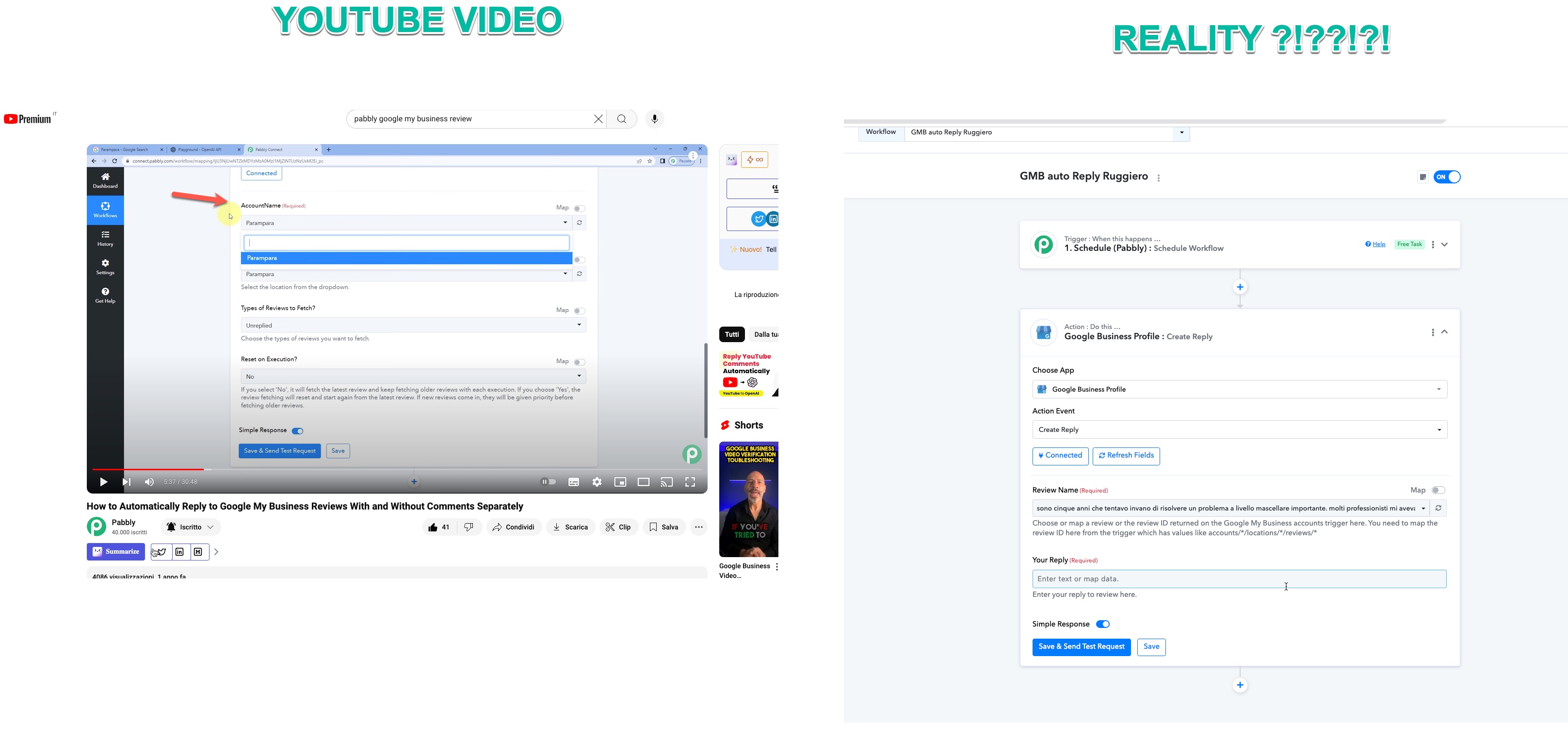Open the Iscritto subscription dropdown
This screenshot has width=1568, height=742.
point(191,527)
